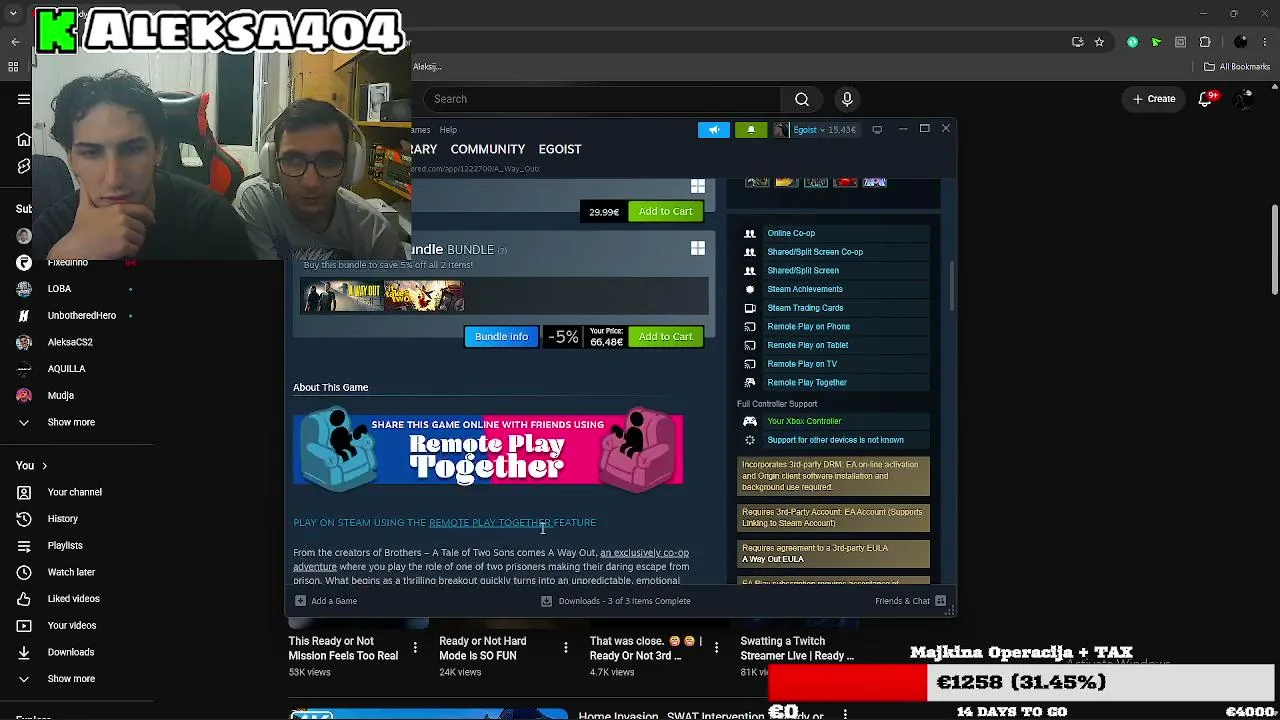
Task: Start voice search with the microphone icon
Action: (847, 99)
